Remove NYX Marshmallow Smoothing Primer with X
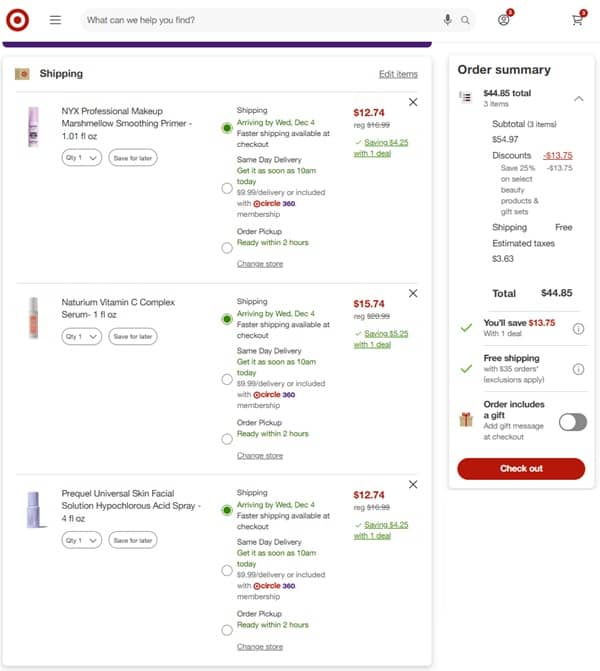This screenshot has height=671, width=600. coord(413,102)
